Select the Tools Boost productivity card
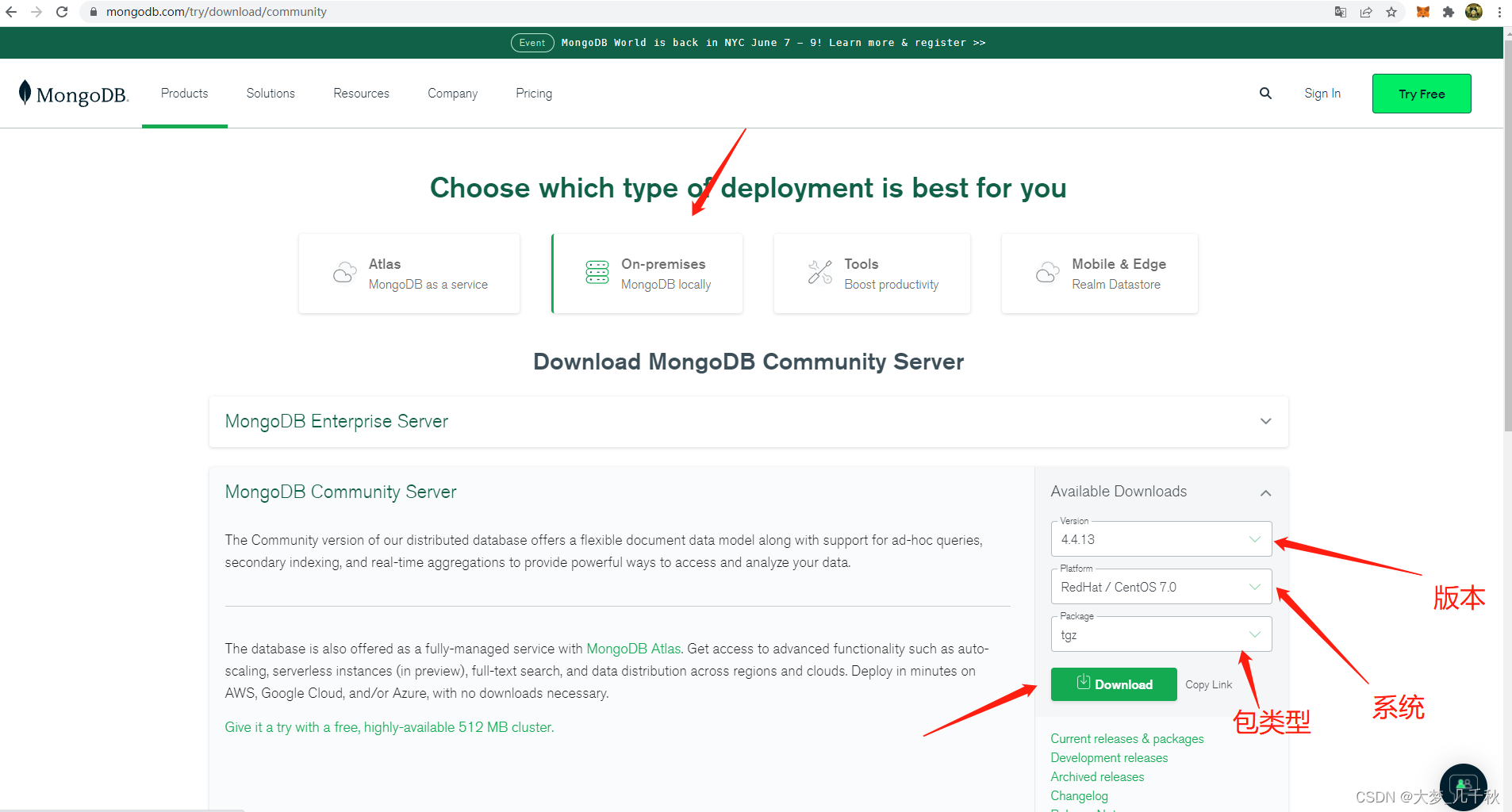The width and height of the screenshot is (1512, 812). click(872, 274)
